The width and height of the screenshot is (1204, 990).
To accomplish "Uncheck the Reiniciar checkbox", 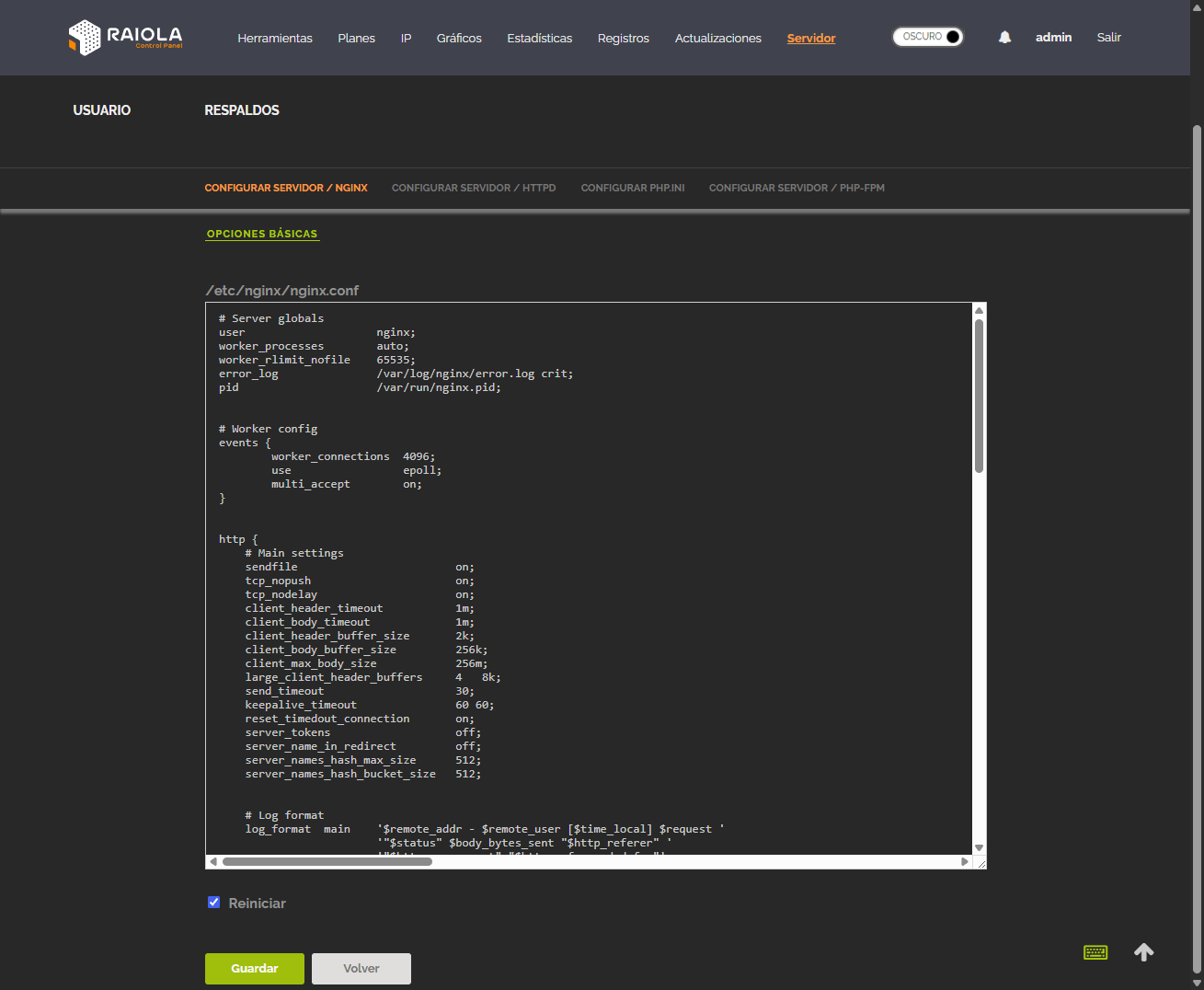I will (213, 903).
